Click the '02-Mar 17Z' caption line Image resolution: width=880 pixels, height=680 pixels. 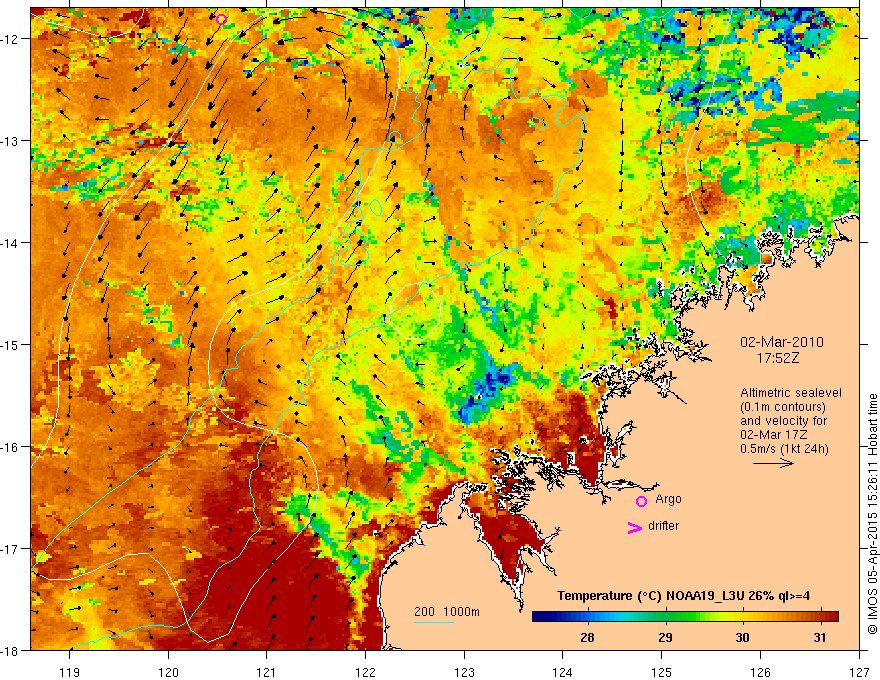[772, 435]
